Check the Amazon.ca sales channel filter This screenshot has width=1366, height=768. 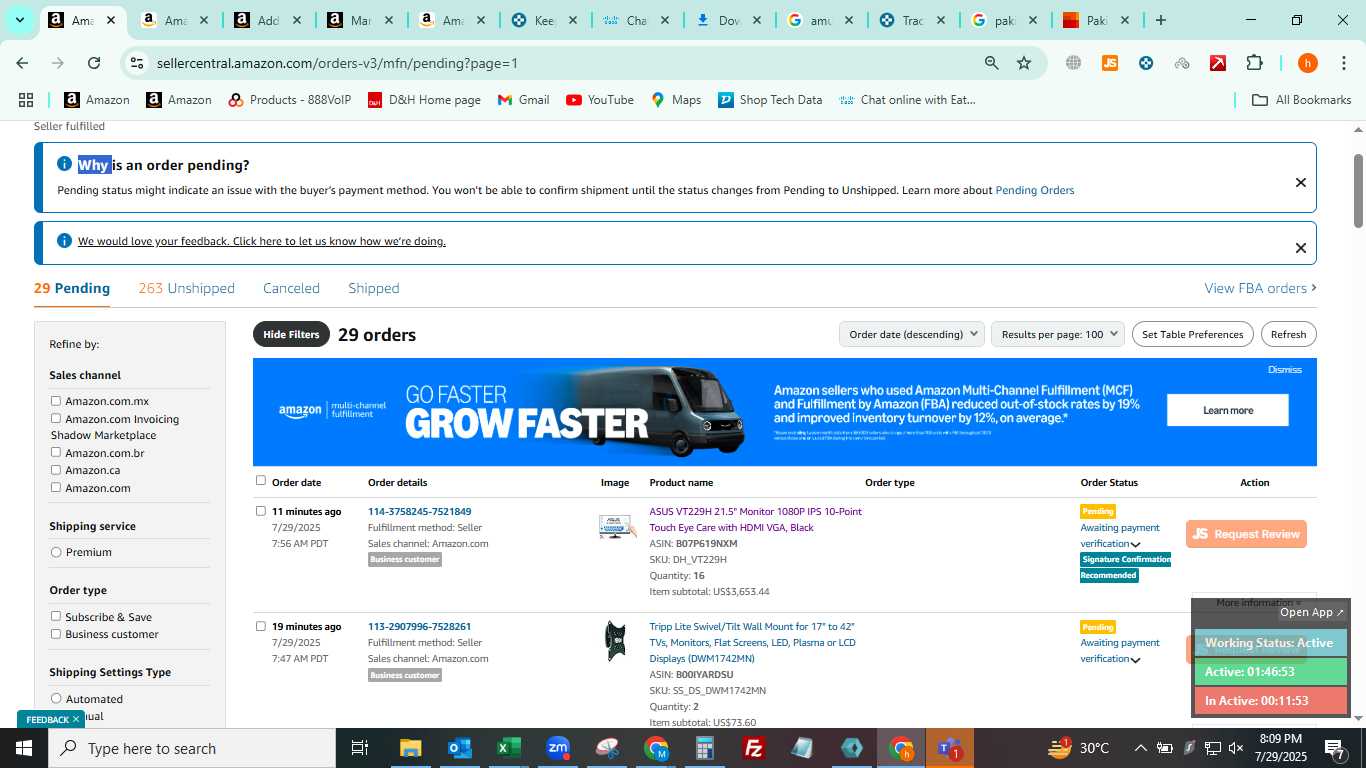56,470
